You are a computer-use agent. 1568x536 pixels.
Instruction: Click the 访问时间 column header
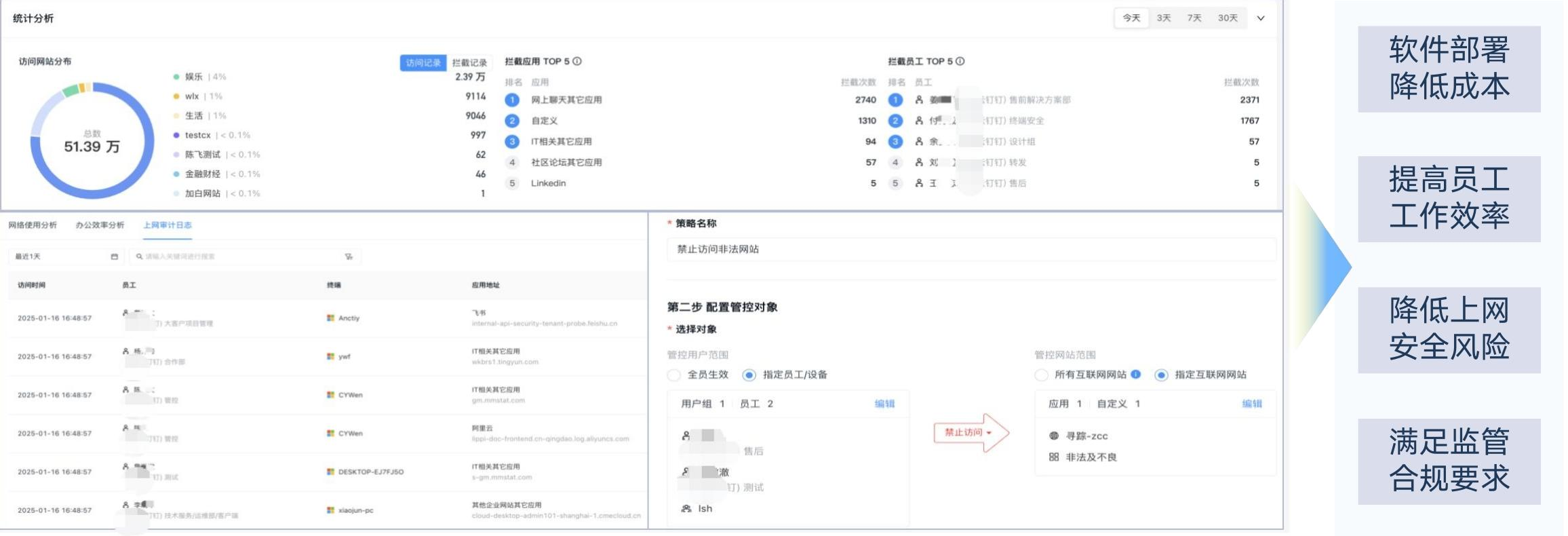click(x=31, y=285)
